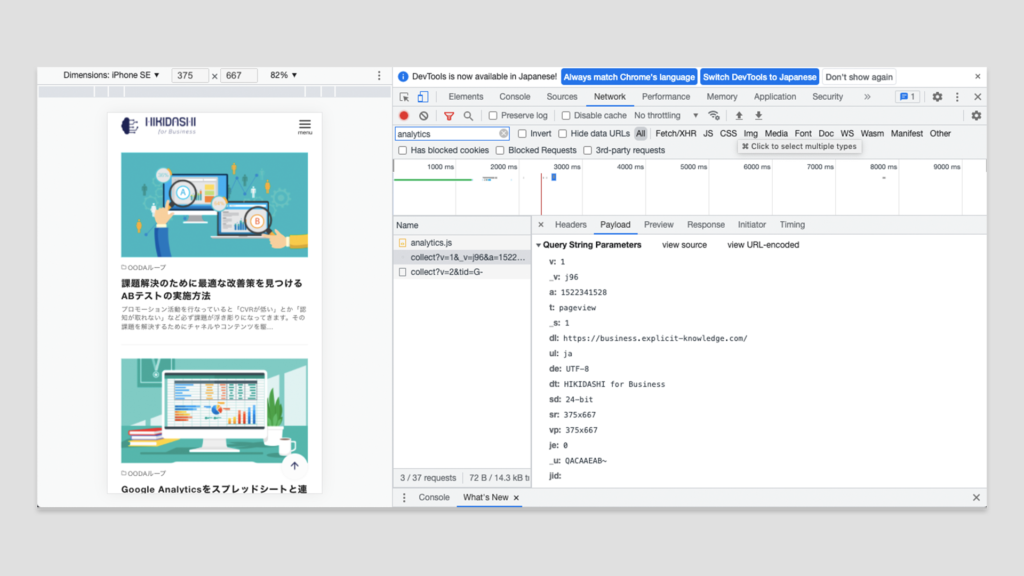Open the Dimensions iPhone SE dropdown
This screenshot has height=576, width=1024.
pyautogui.click(x=111, y=75)
